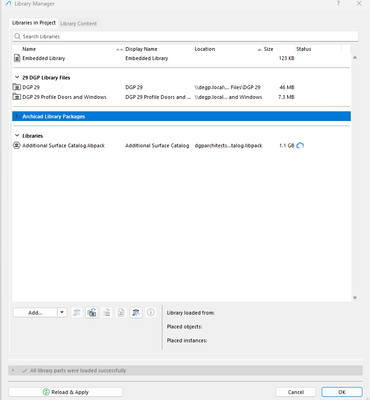
Task: Click the 'All library parts were loaded successfully' message
Action: pos(78,370)
